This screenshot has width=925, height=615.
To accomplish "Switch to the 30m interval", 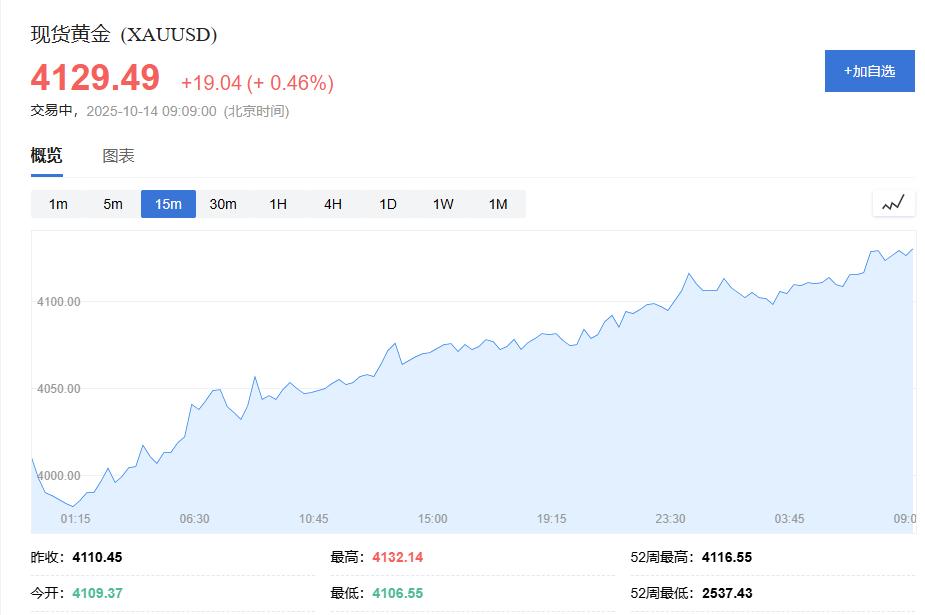I will pos(223,203).
